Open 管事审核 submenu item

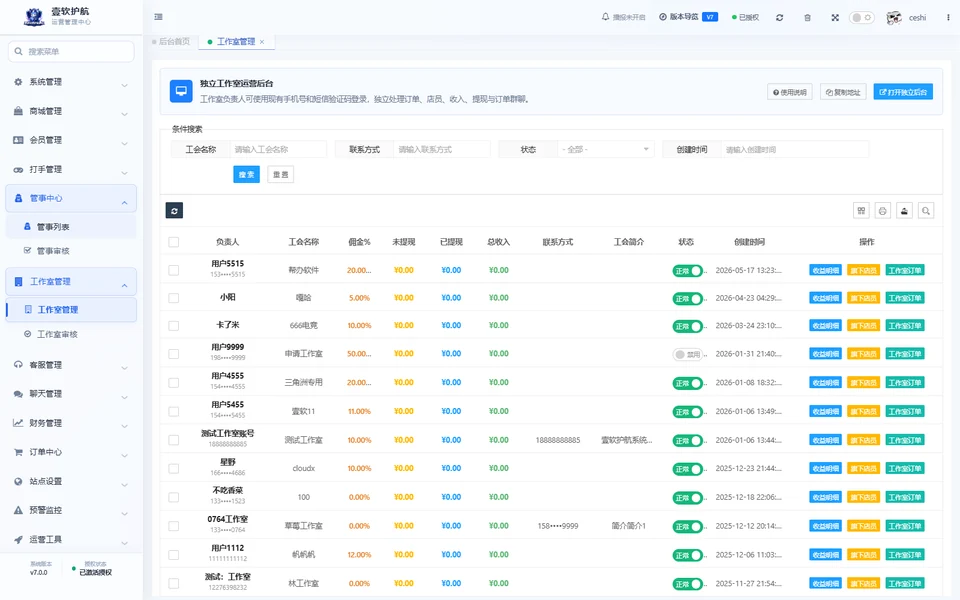[x=71, y=250]
